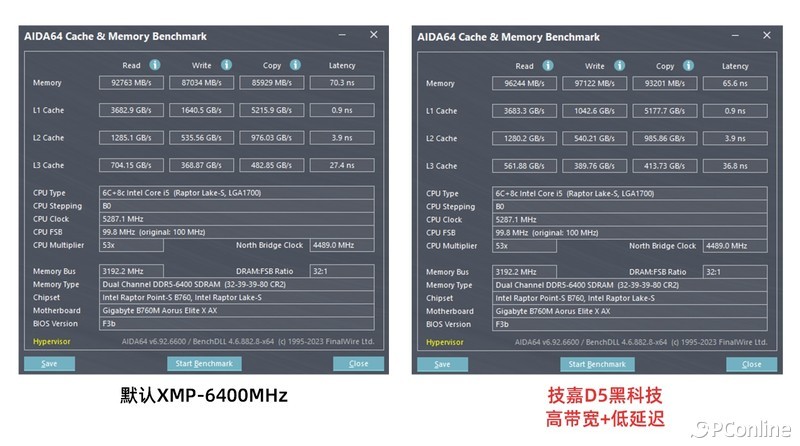Select Memory Read value 96244 MB/s
The height and width of the screenshot is (446, 800).
click(524, 83)
